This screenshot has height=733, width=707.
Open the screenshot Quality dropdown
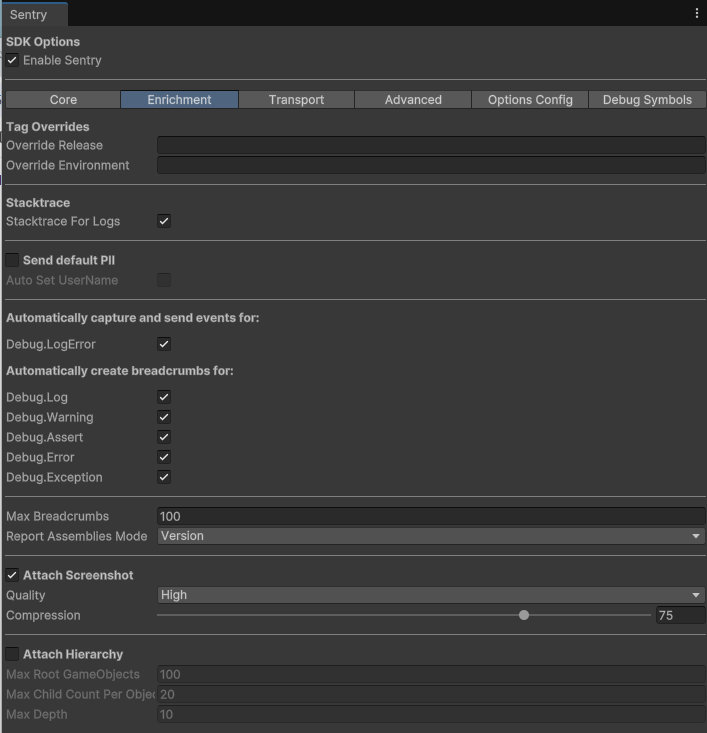[431, 595]
